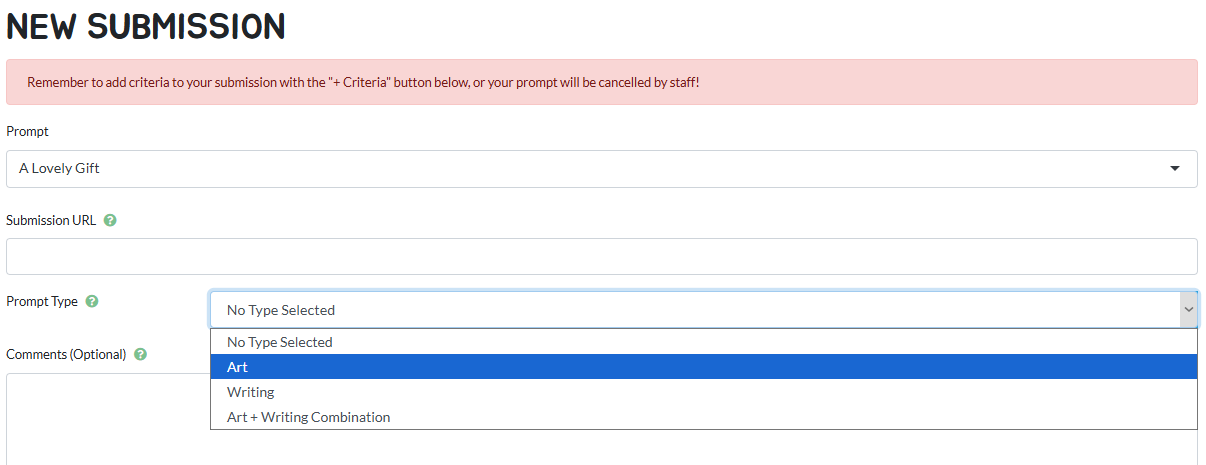
Task: Click the help icon beside Comments (Optional)
Action: pyautogui.click(x=140, y=354)
